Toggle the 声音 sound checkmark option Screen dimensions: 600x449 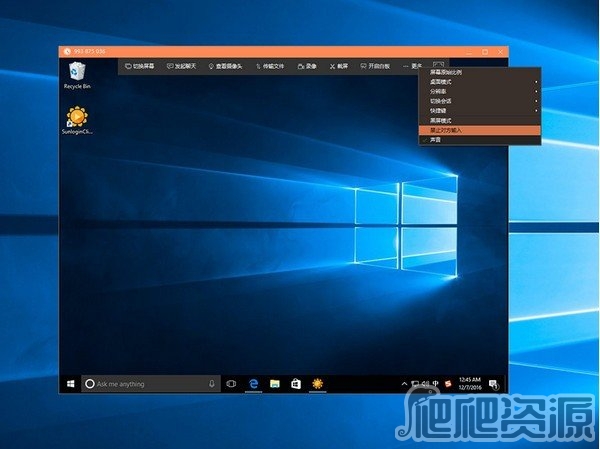coord(435,140)
